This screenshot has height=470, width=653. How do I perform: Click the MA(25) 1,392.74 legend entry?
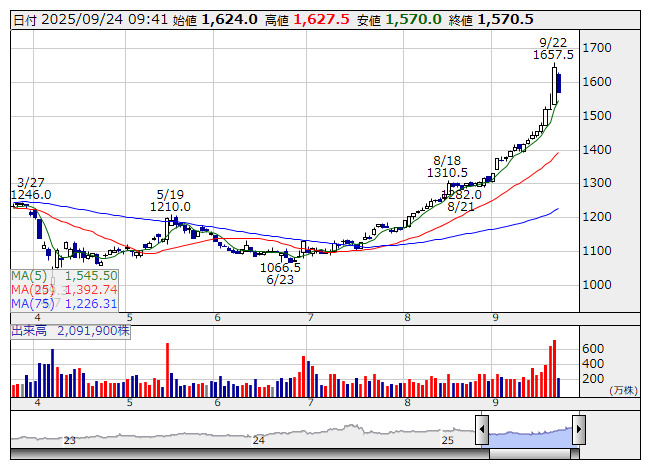point(64,290)
